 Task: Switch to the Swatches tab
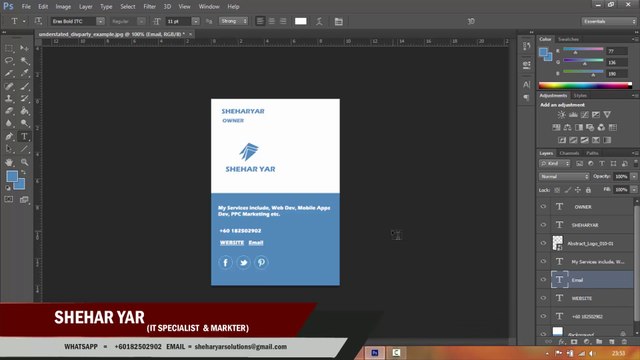click(568, 39)
